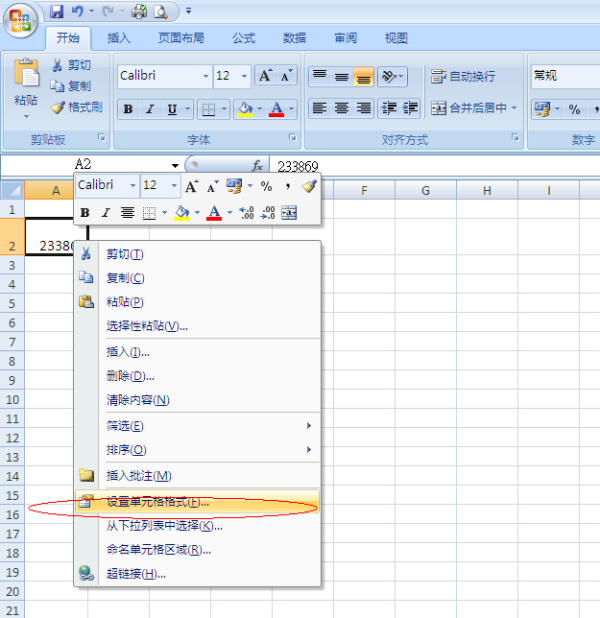
Task: Switch to the 页面布局 ribbon tab
Action: click(x=181, y=38)
